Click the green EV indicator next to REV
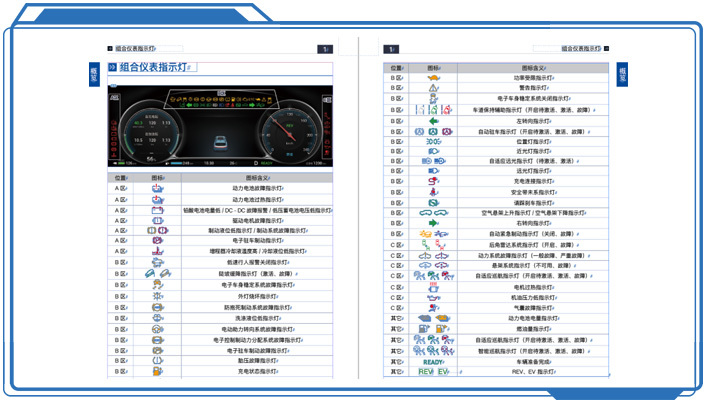Image resolution: width=706 pixels, height=402 pixels. [x=443, y=372]
